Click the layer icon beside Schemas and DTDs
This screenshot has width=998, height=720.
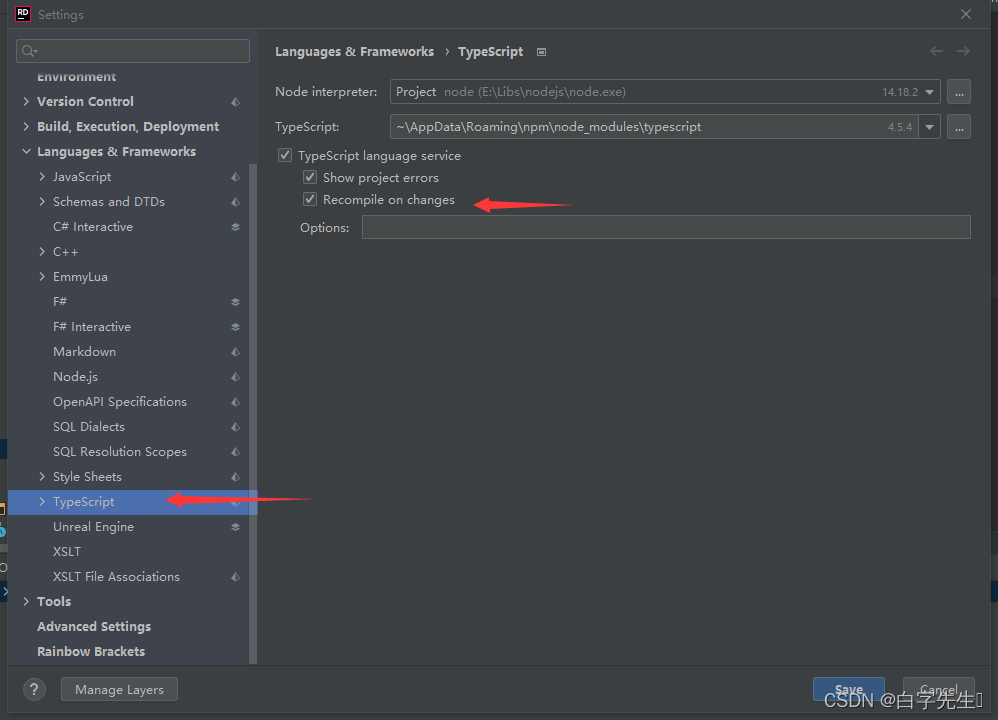pyautogui.click(x=235, y=202)
